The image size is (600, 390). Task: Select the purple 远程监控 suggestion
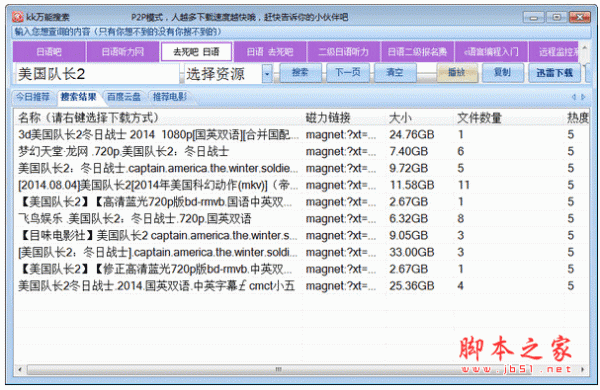(x=554, y=52)
